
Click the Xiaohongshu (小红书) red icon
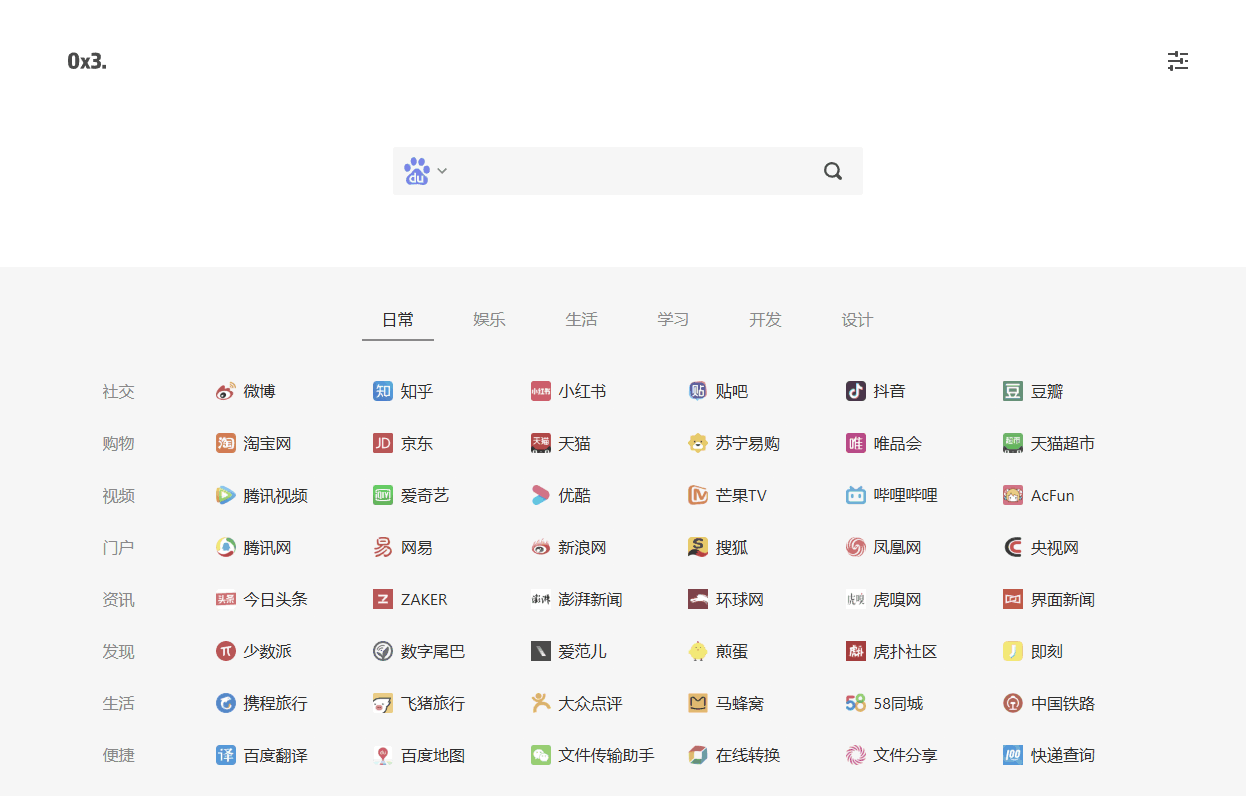[x=541, y=391]
